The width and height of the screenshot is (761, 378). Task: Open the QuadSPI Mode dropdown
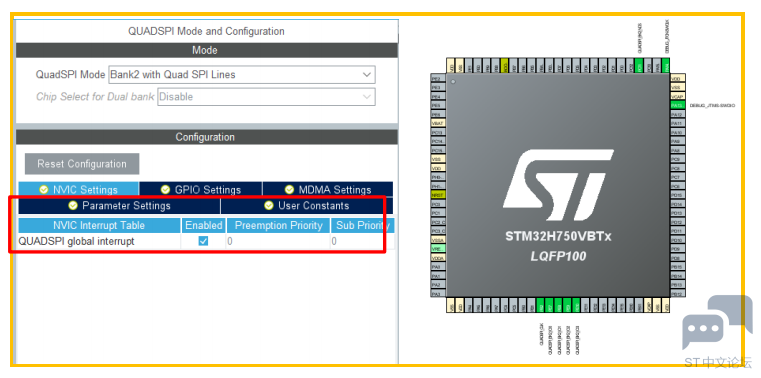coord(242,75)
